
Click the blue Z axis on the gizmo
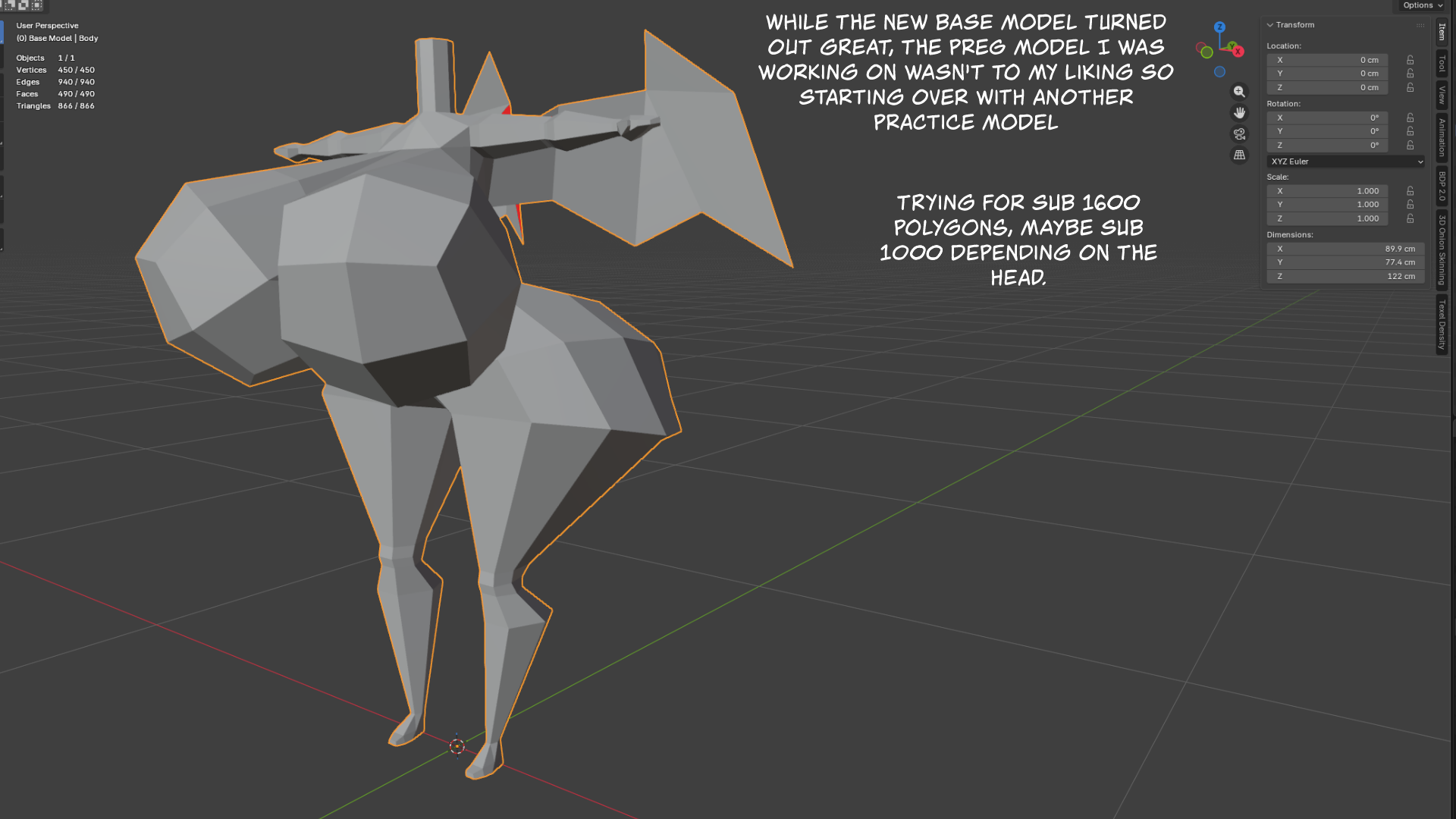point(1219,27)
